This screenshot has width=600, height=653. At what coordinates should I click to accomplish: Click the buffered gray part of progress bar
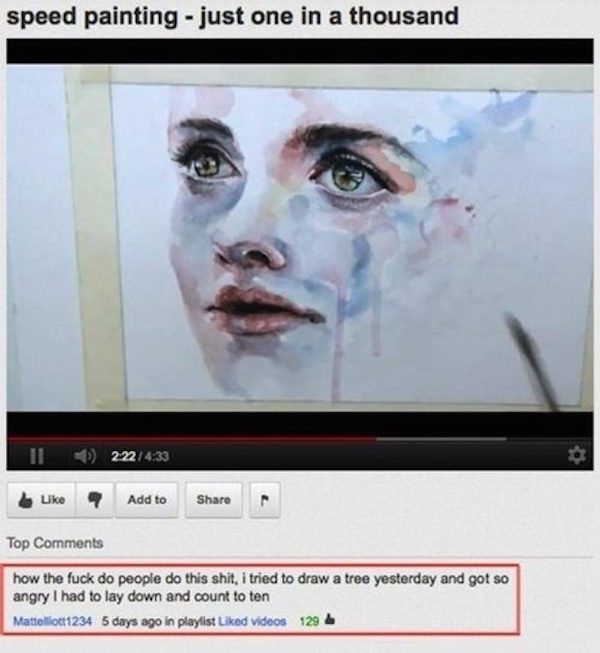coord(441,439)
